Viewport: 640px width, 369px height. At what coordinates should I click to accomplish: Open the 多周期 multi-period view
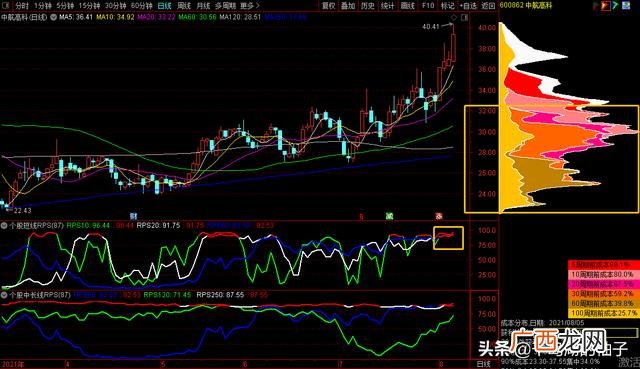(225, 6)
